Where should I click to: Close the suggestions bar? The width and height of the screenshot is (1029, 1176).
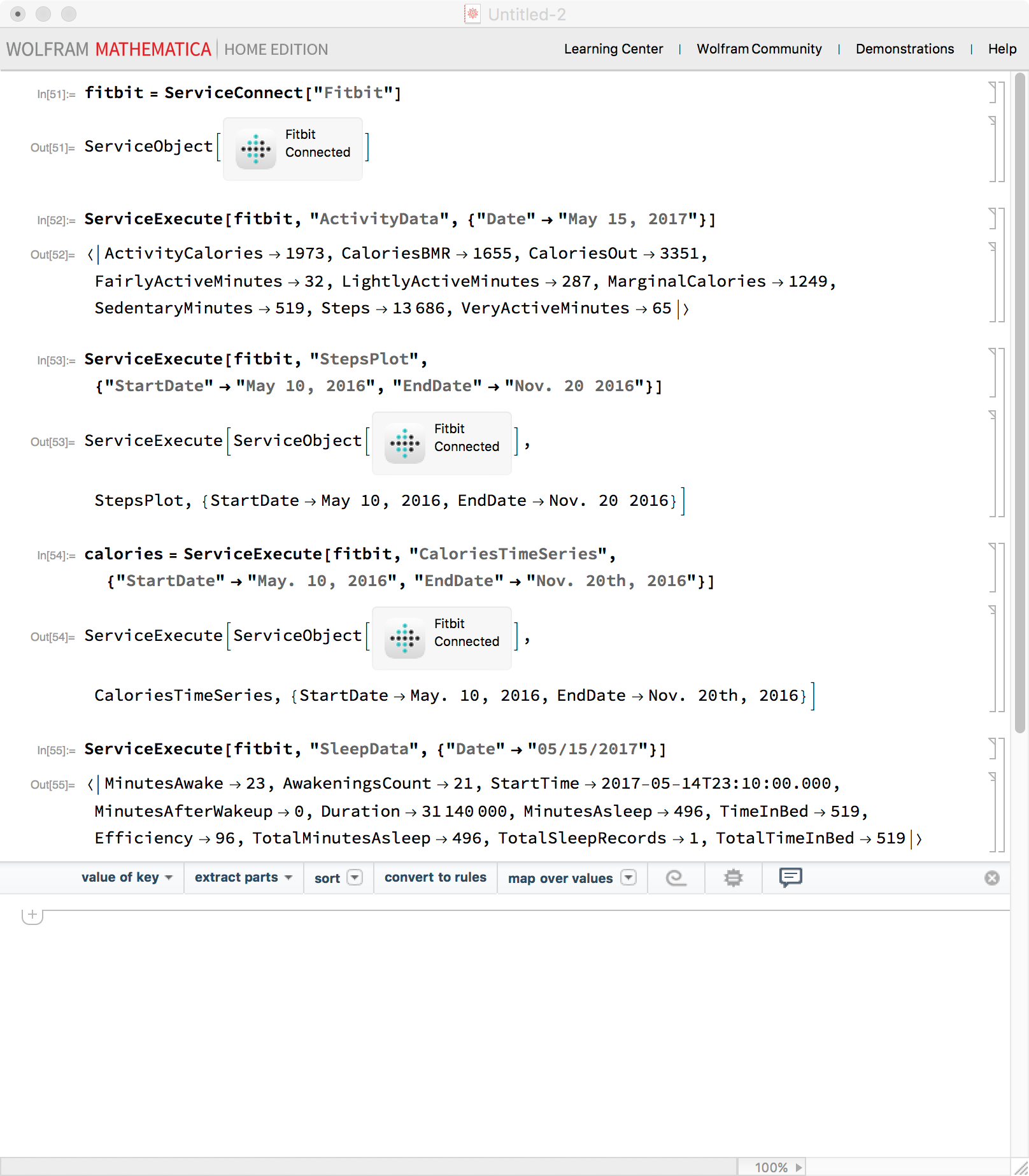991,878
